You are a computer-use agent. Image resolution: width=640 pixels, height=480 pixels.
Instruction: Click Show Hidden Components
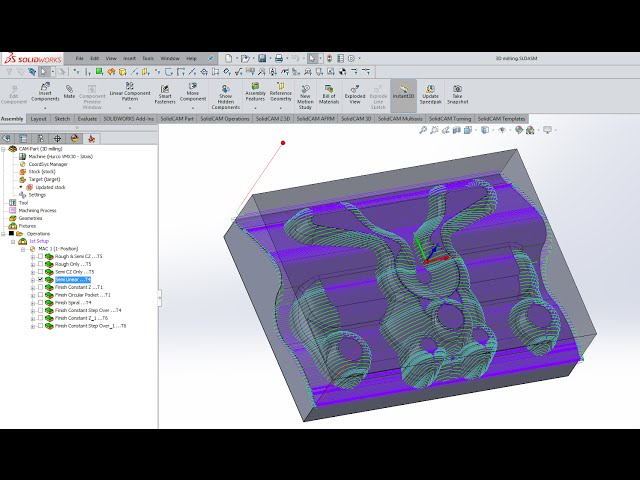(x=225, y=97)
